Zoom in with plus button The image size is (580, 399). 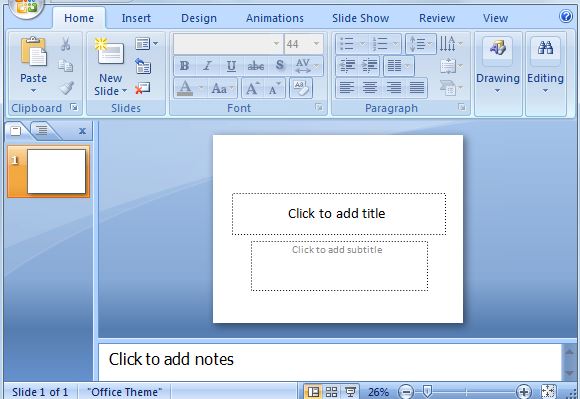pyautogui.click(x=524, y=391)
